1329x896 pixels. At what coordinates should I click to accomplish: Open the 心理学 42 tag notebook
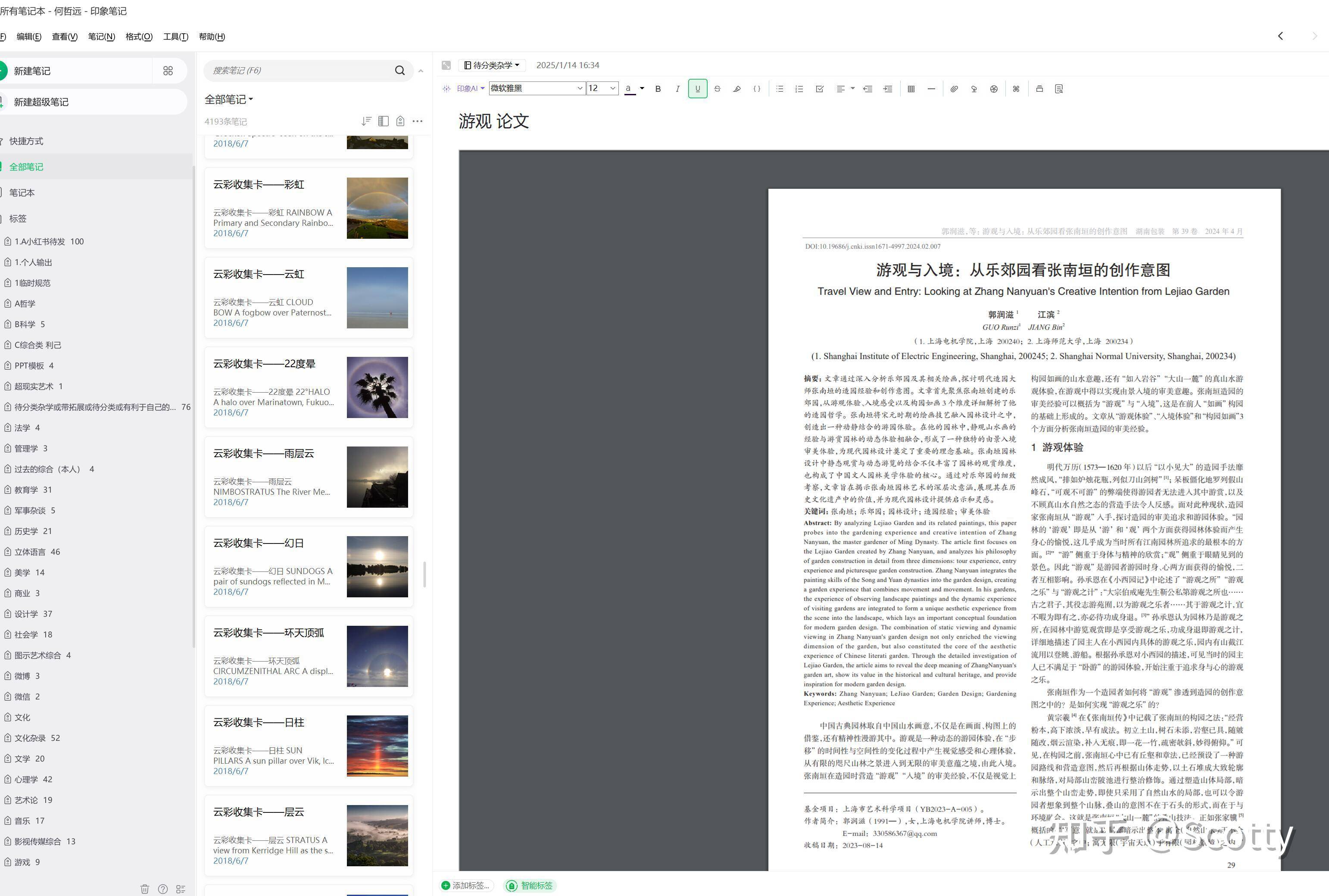point(33,780)
